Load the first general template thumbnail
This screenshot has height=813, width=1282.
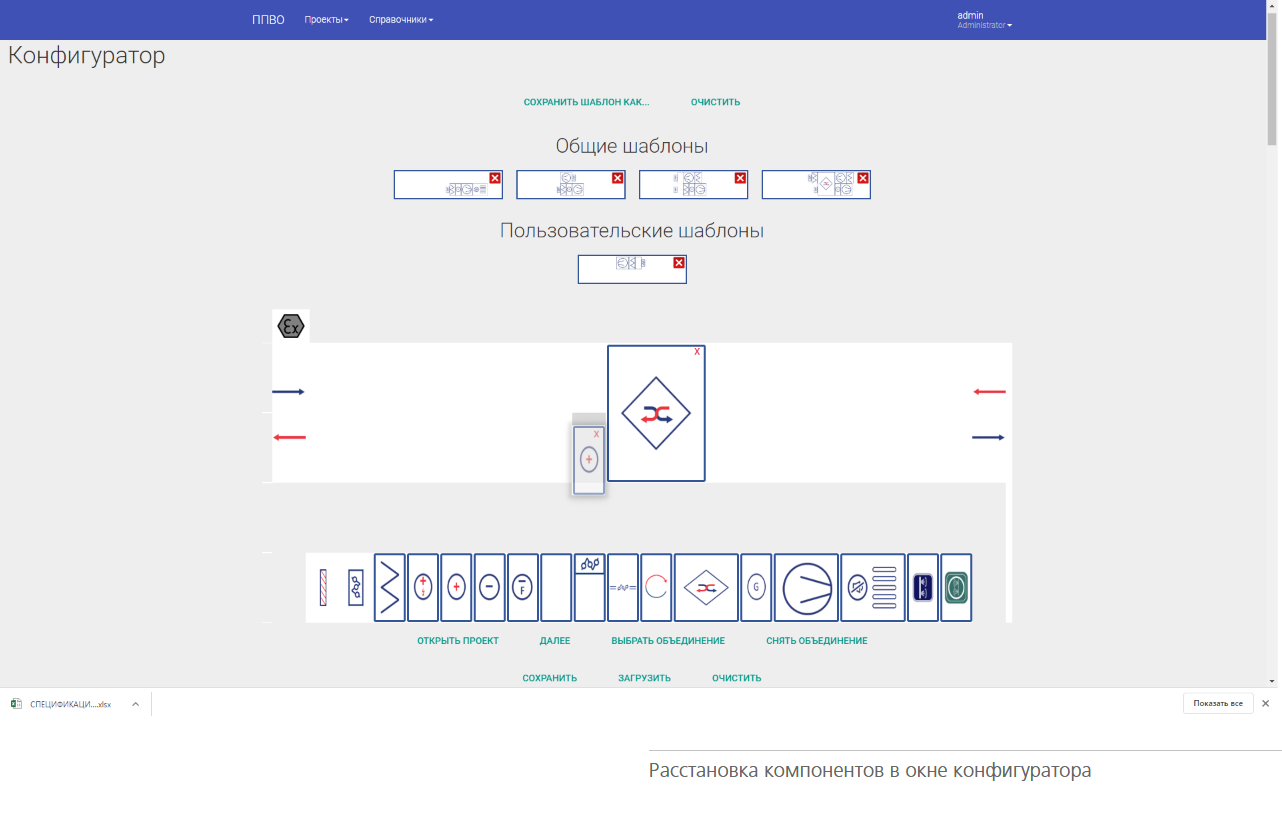[x=448, y=185]
